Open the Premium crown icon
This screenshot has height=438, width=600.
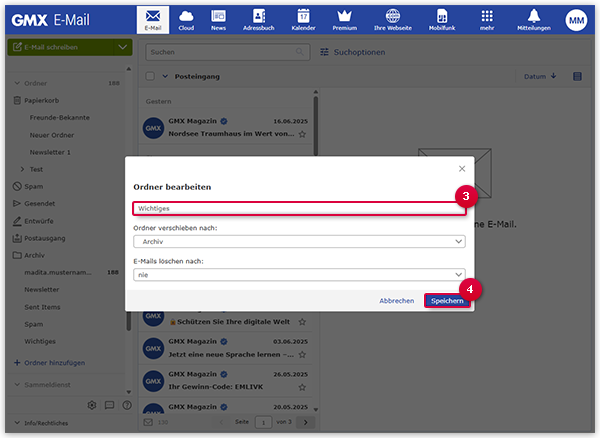pos(344,20)
